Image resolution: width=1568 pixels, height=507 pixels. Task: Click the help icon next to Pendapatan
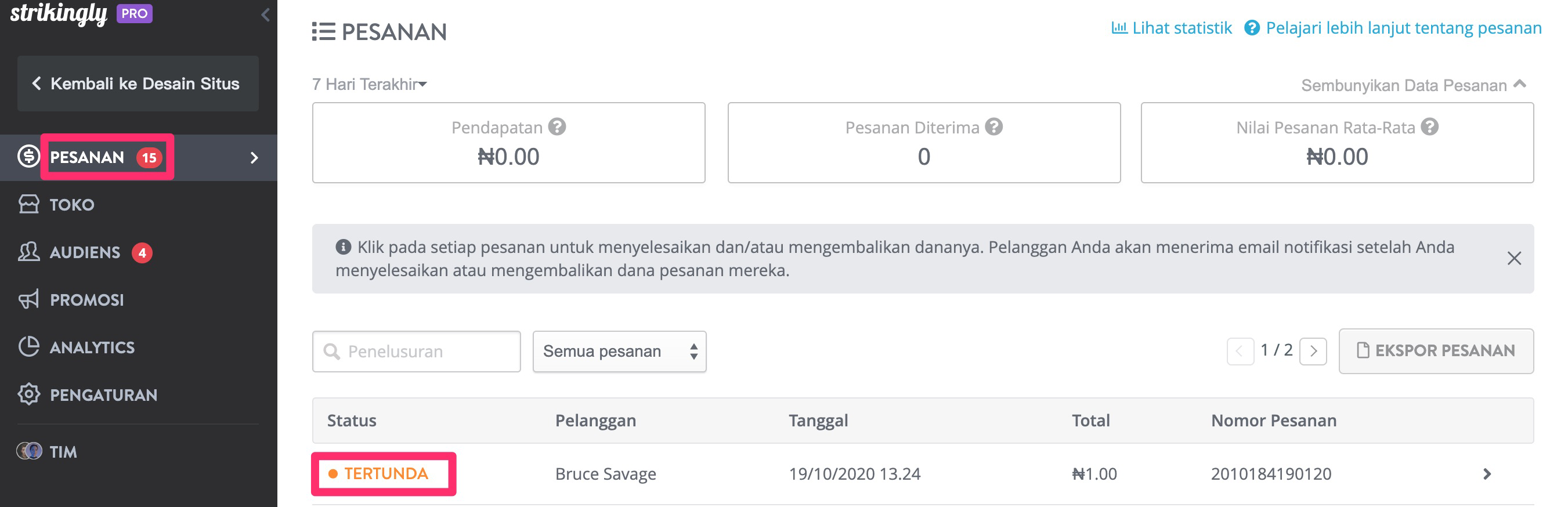point(557,126)
